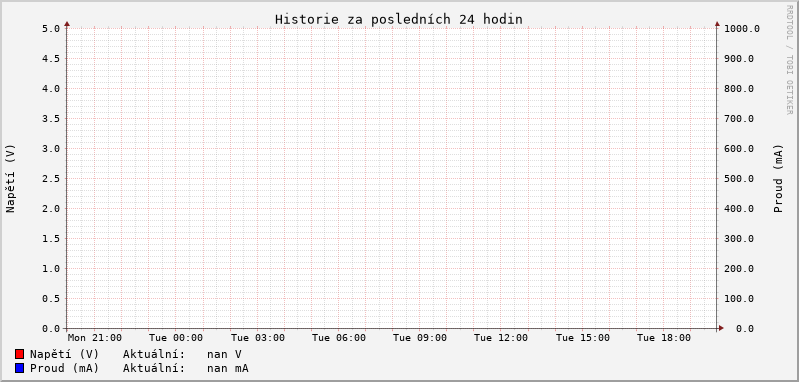Click the left axis value 2.5
Viewport: 799px width, 382px height.
tap(51, 179)
